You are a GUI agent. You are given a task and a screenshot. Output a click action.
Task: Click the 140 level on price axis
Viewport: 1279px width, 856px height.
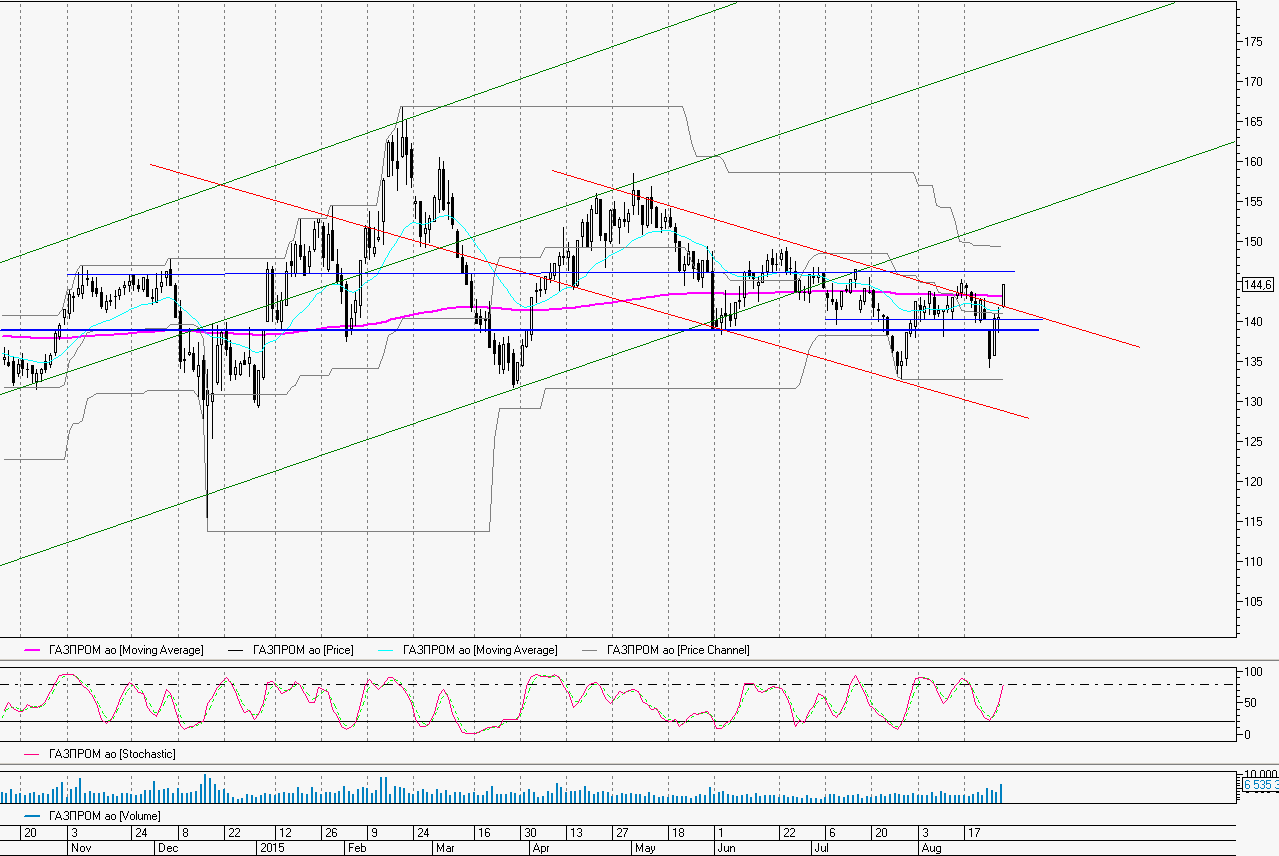pyautogui.click(x=1252, y=322)
